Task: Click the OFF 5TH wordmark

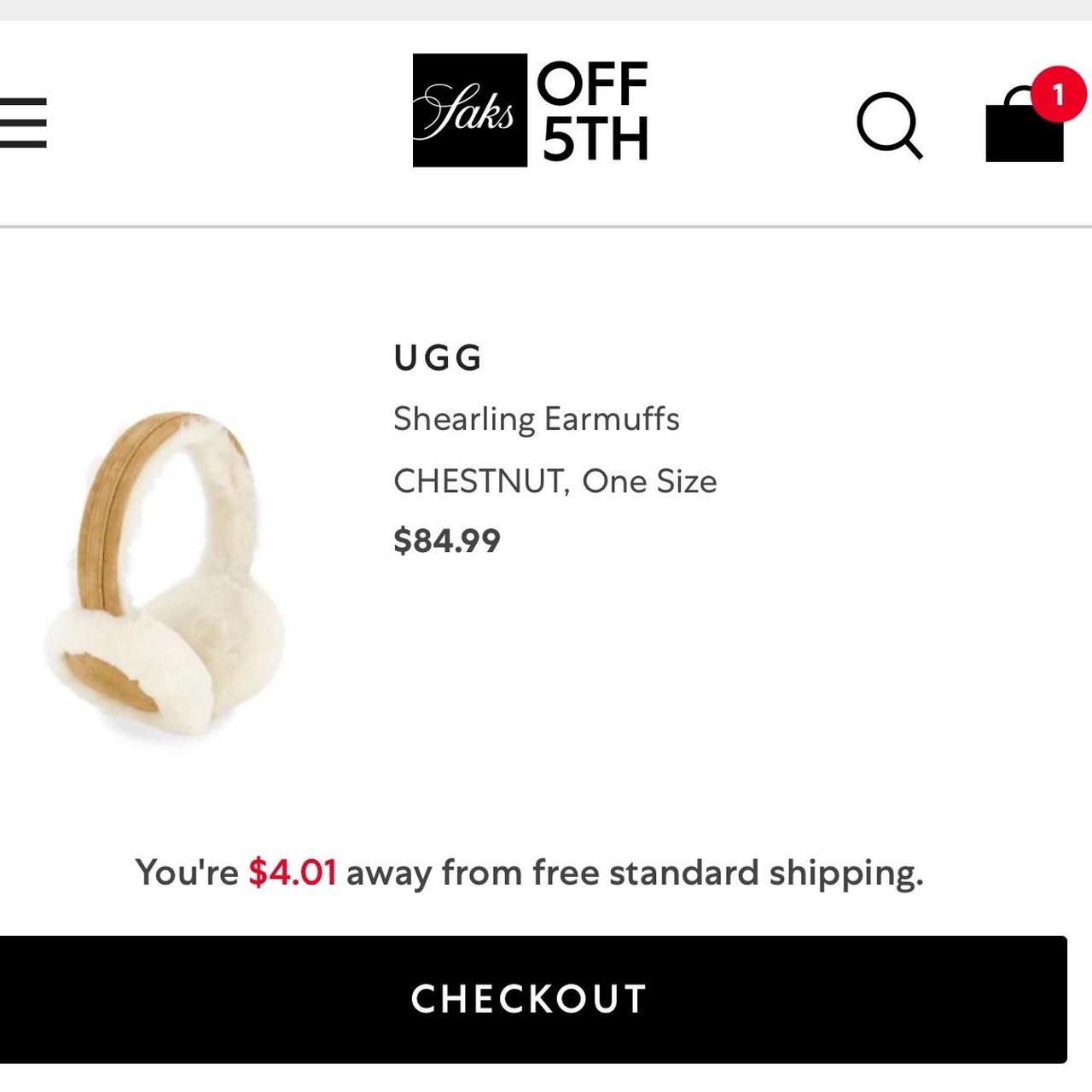Action: (595, 111)
